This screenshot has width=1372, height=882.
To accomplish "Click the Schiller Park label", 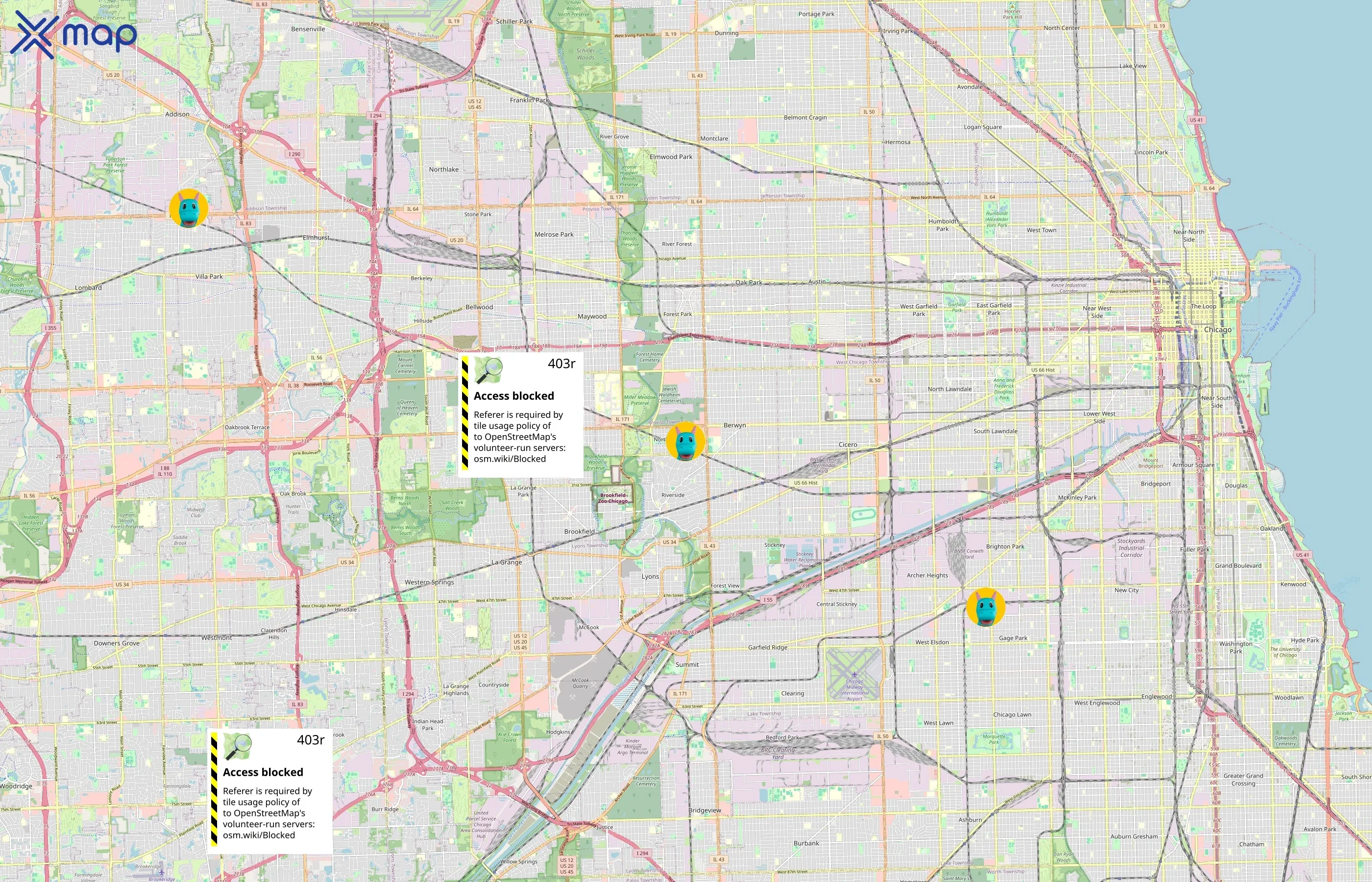I will [x=514, y=21].
